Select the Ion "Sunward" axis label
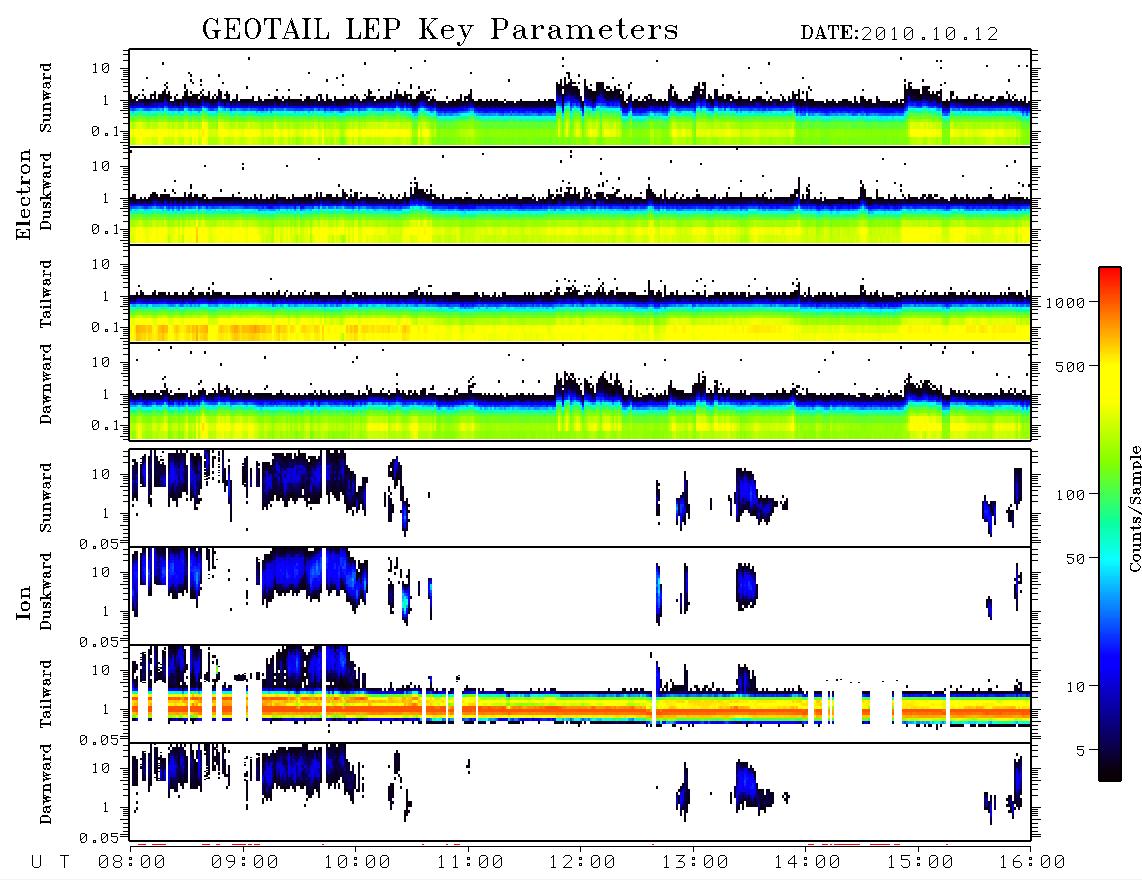 [x=46, y=498]
